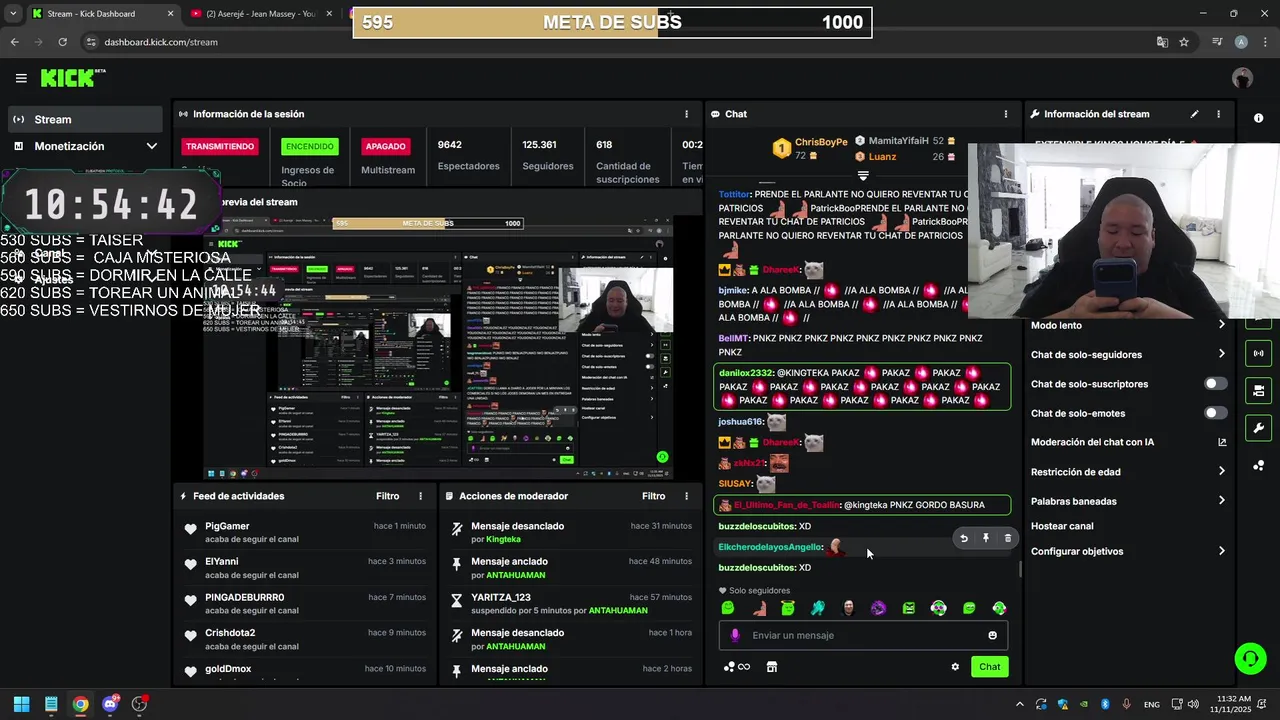Open Filtro in Feed de actividades
The image size is (1280, 720).
tap(387, 496)
